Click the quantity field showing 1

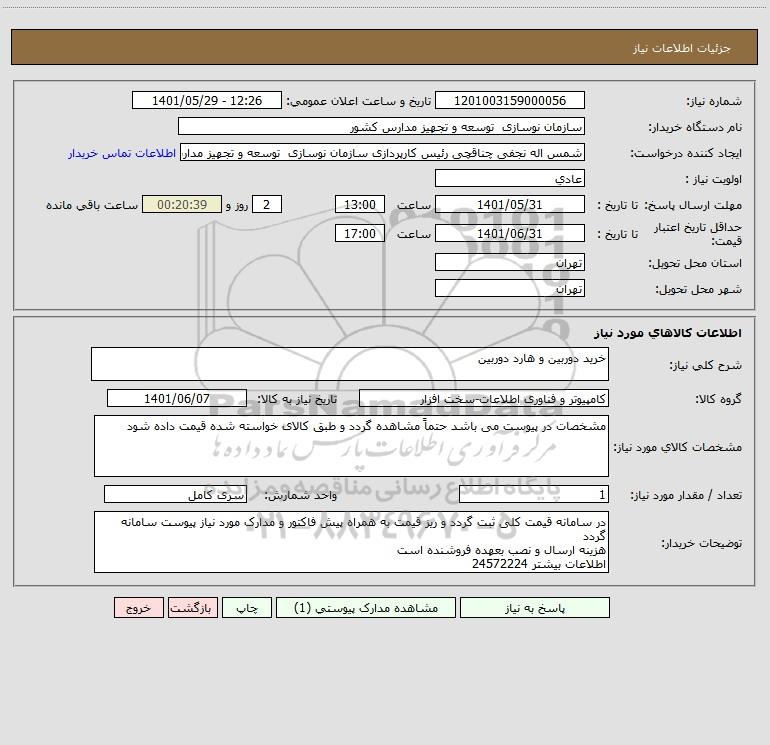click(534, 495)
